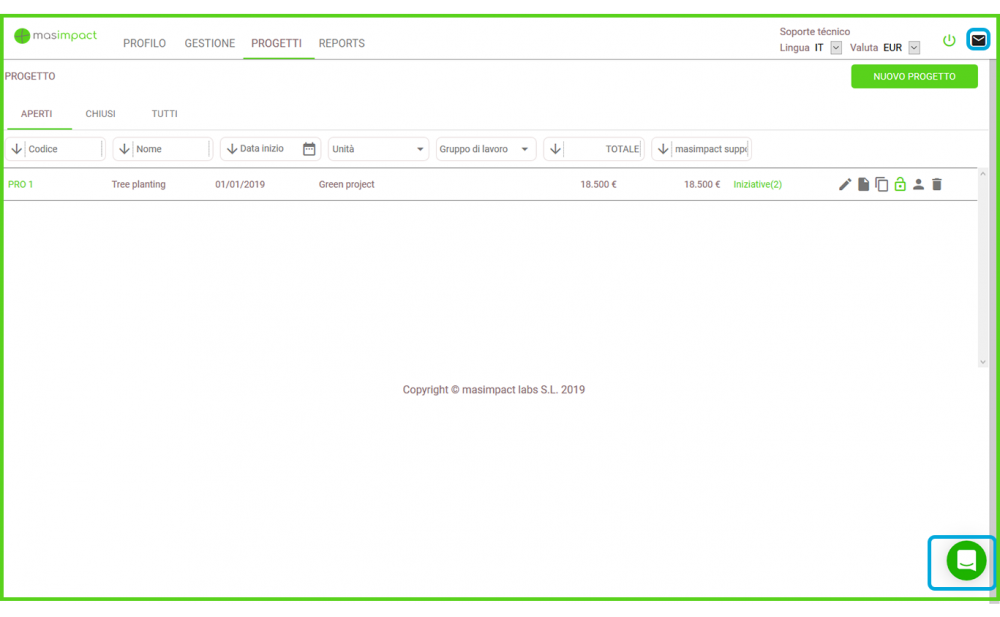1000x617 pixels.
Task: Open the mail envelope icon in header
Action: [978, 40]
